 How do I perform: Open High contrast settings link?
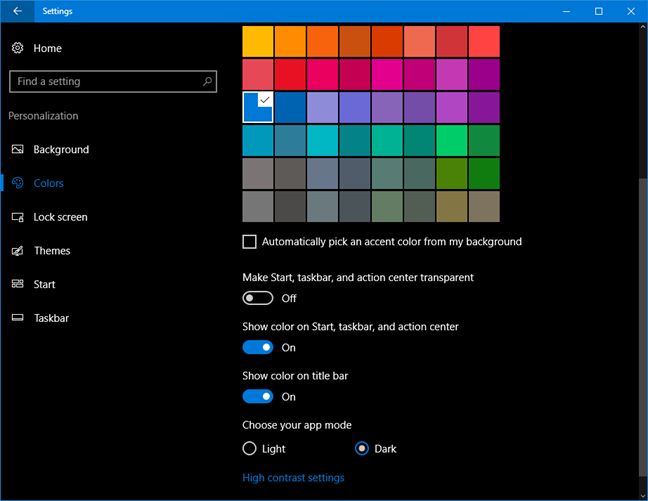click(x=293, y=478)
